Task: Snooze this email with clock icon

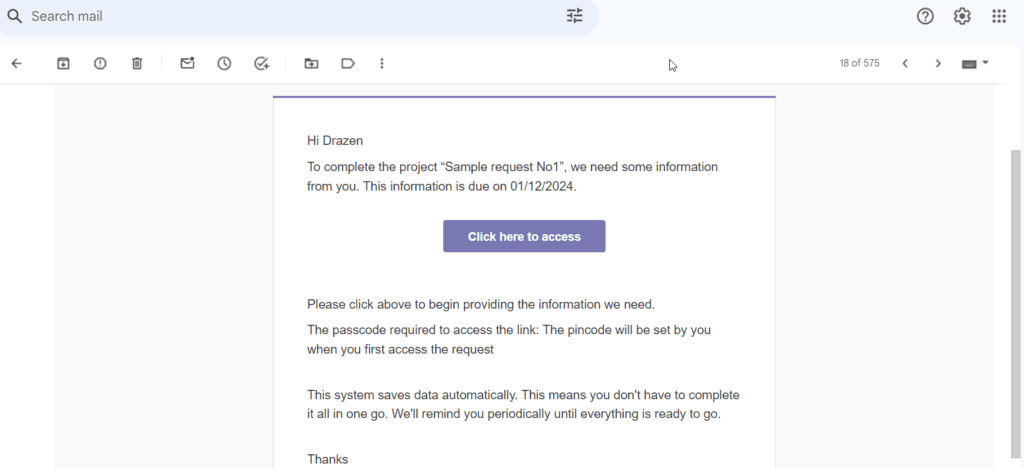Action: 225,63
